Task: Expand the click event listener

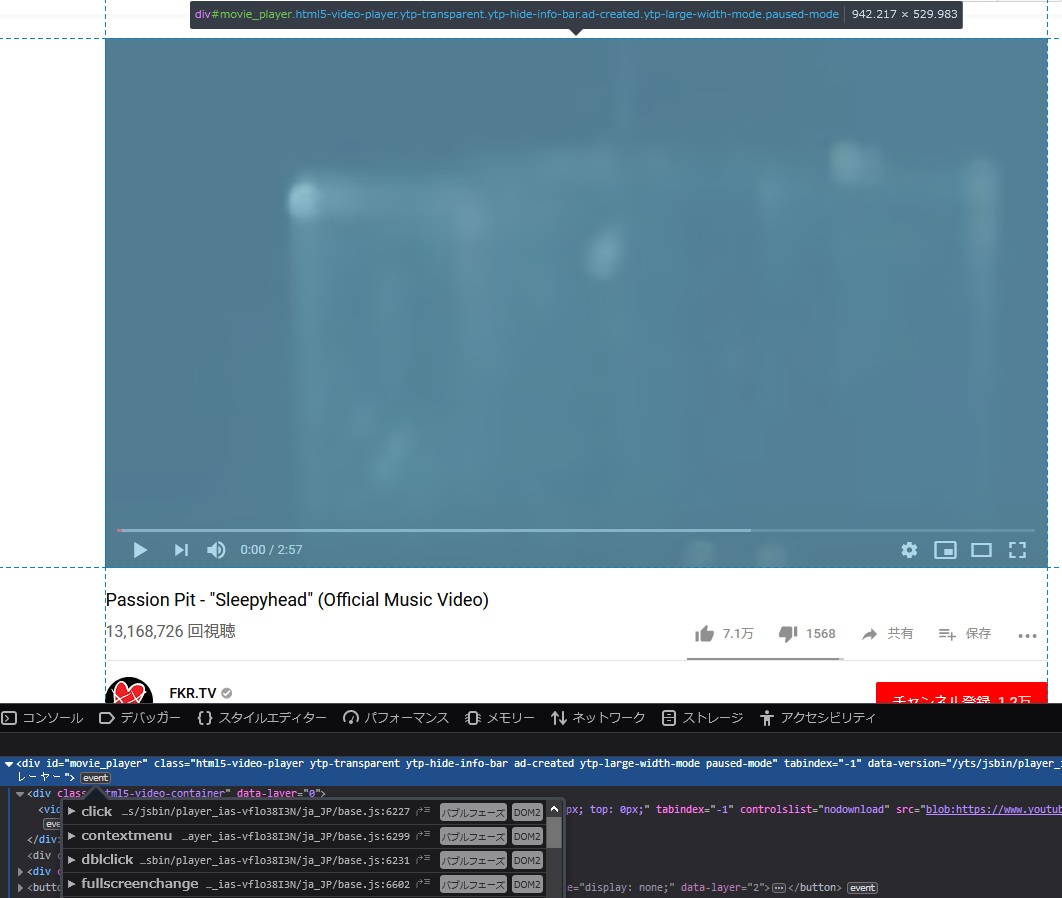Action: click(x=71, y=811)
